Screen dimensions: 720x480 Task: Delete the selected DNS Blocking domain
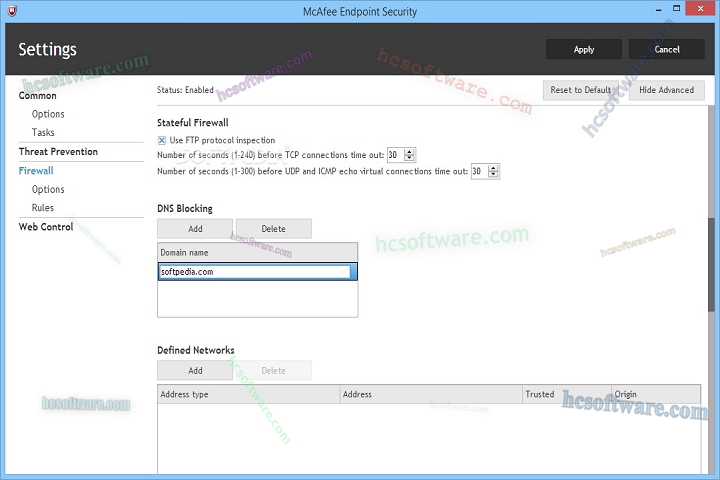coord(274,229)
